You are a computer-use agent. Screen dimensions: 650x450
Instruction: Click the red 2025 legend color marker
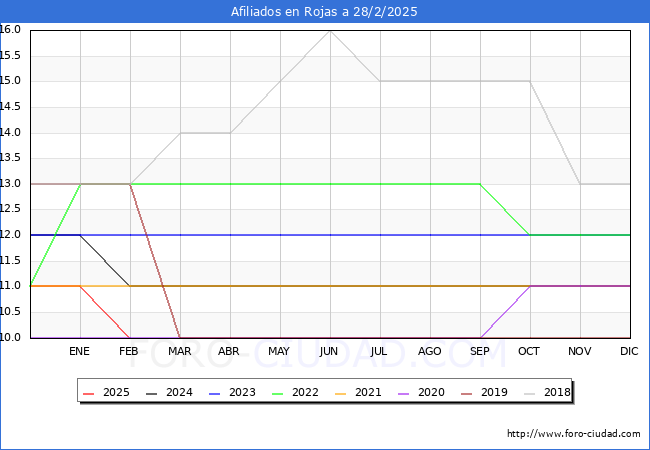point(89,393)
